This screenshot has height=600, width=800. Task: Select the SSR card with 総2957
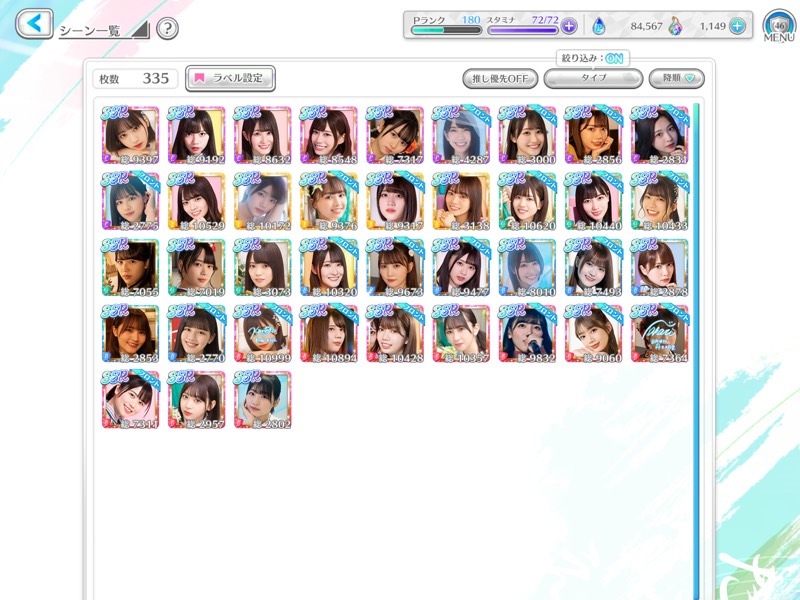coord(196,399)
